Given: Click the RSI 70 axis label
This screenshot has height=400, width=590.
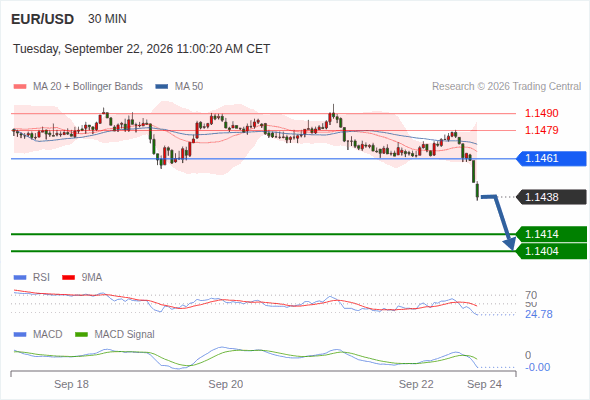Looking at the screenshot, I should [531, 295].
